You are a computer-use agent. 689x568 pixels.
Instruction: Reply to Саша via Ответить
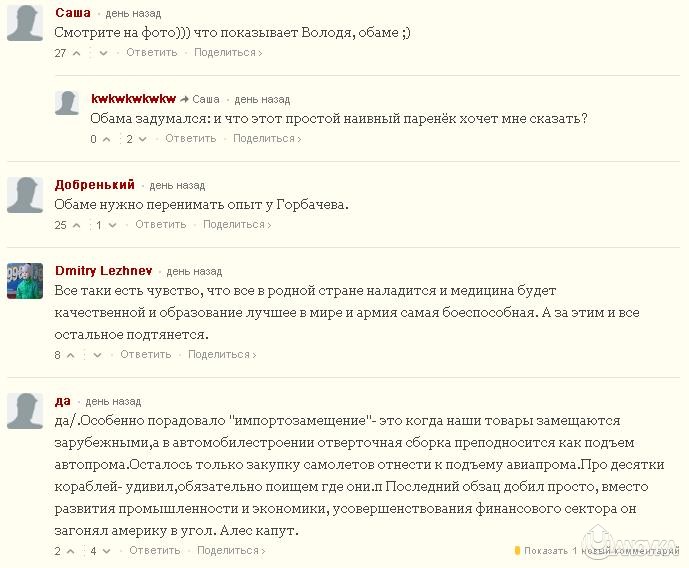click(x=152, y=53)
